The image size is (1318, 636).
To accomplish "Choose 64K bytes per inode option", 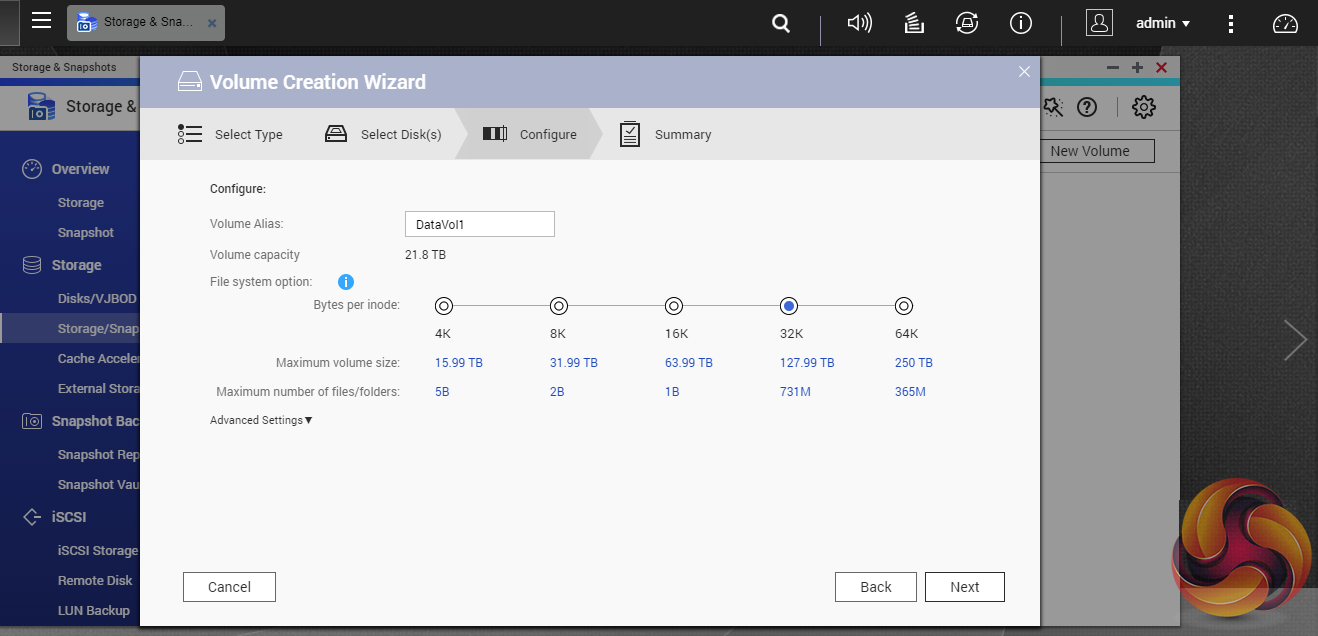I will point(904,306).
